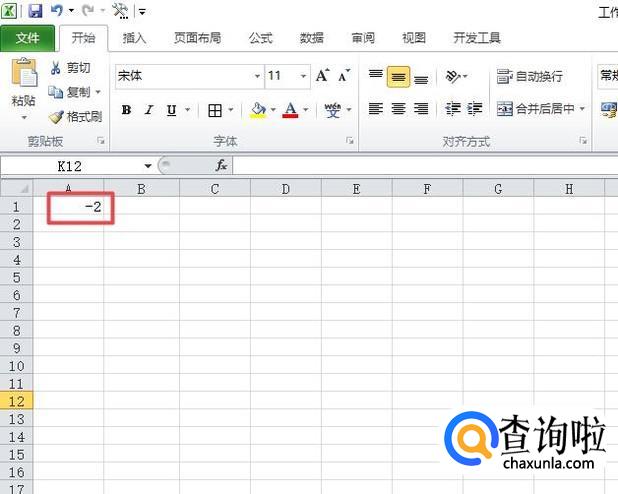Apply the red font color A
Image resolution: width=618 pixels, height=494 pixels.
pyautogui.click(x=290, y=110)
